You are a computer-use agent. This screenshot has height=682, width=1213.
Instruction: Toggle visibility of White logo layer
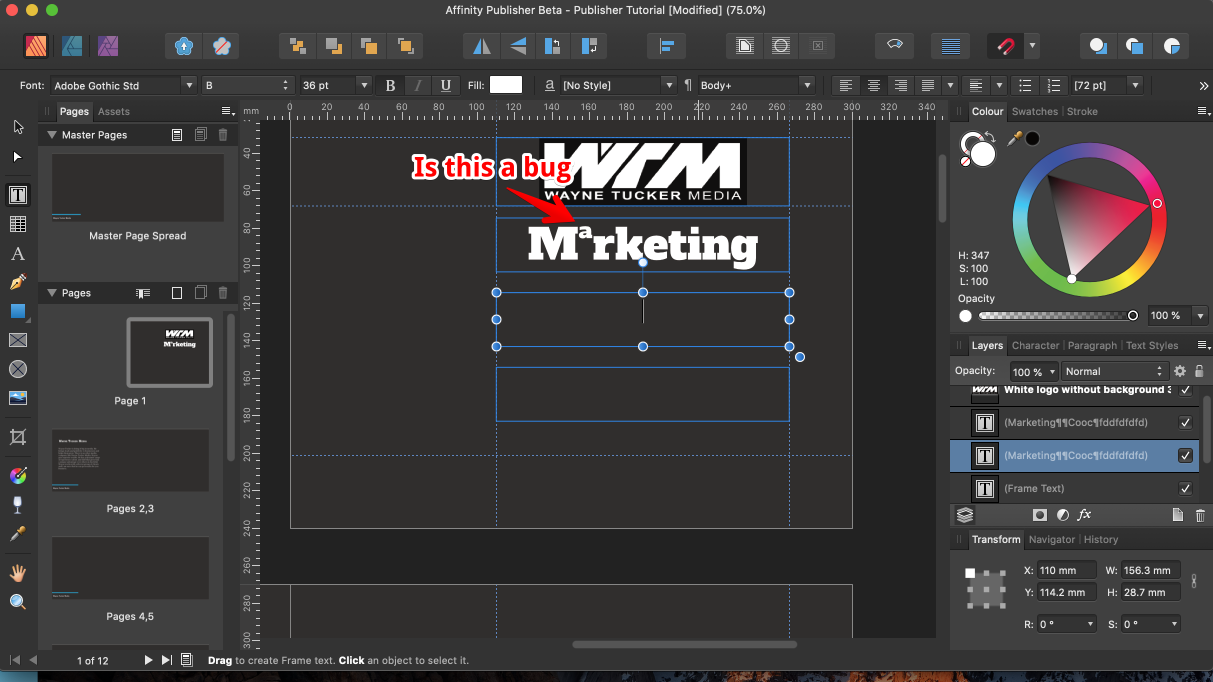click(x=1186, y=390)
